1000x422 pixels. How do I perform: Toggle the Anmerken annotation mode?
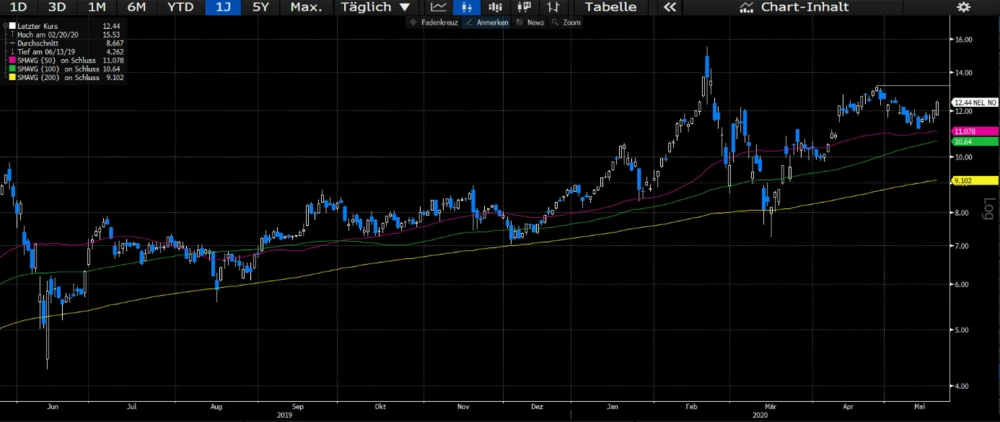pyautogui.click(x=489, y=21)
